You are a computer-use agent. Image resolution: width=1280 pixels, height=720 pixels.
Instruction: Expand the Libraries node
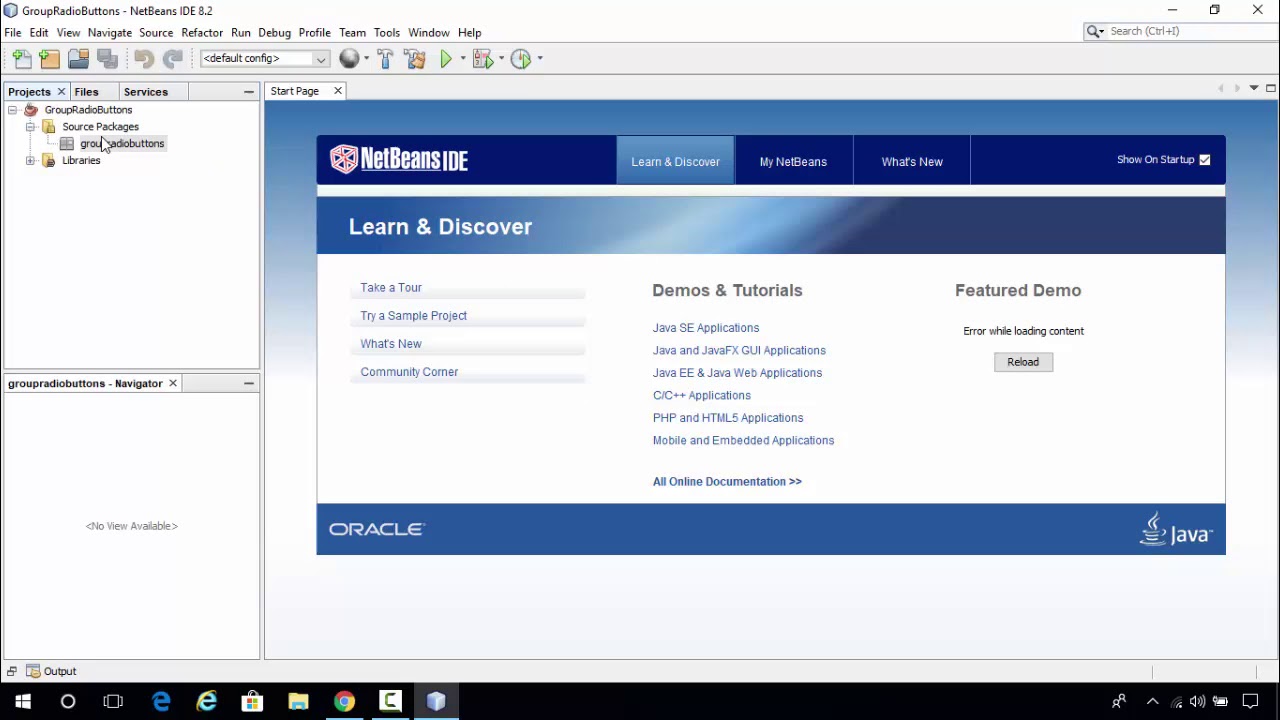tap(30, 161)
